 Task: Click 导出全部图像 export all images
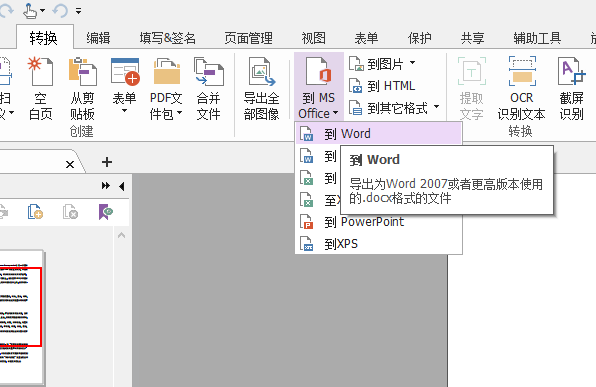coord(262,89)
